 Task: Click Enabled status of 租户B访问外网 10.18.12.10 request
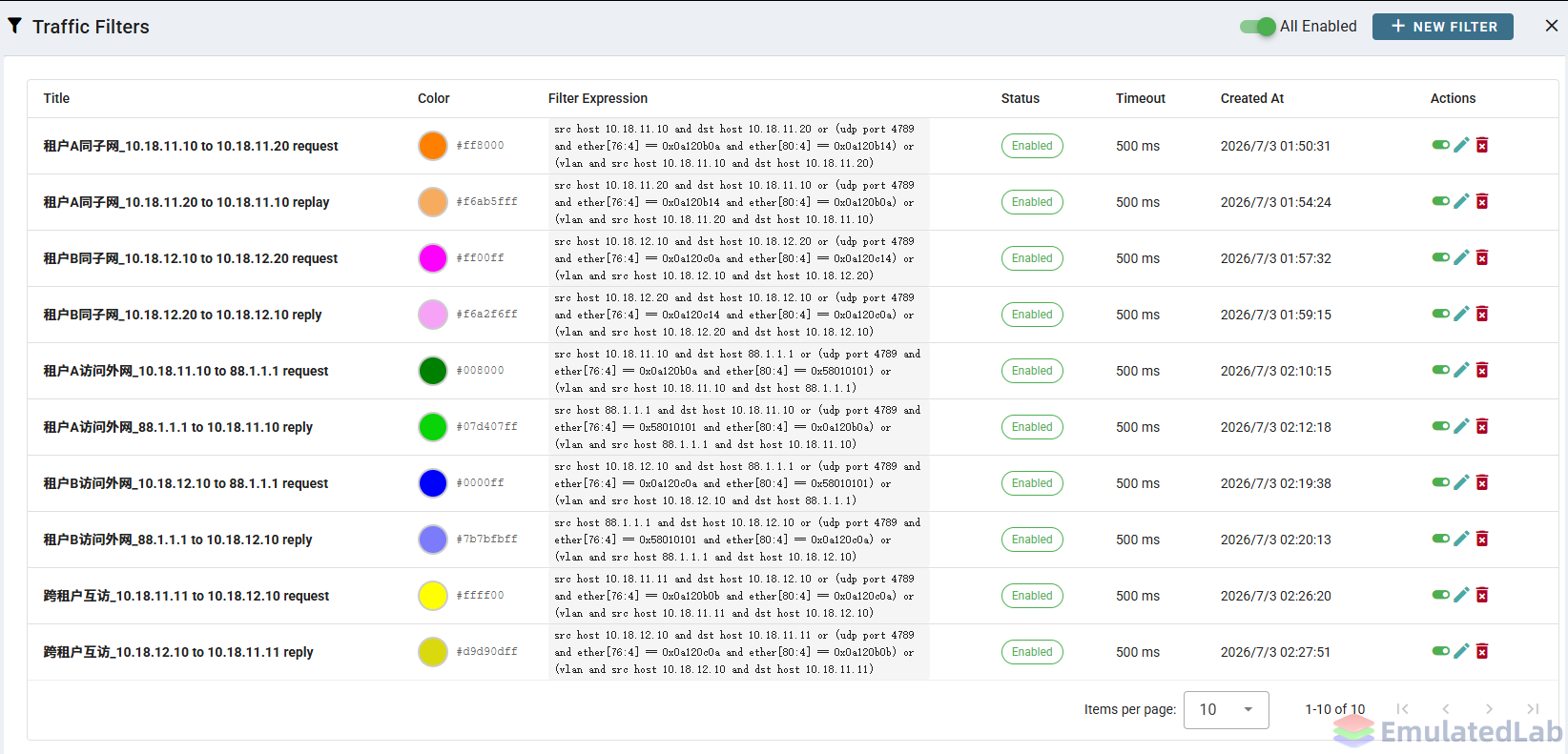(x=1032, y=483)
